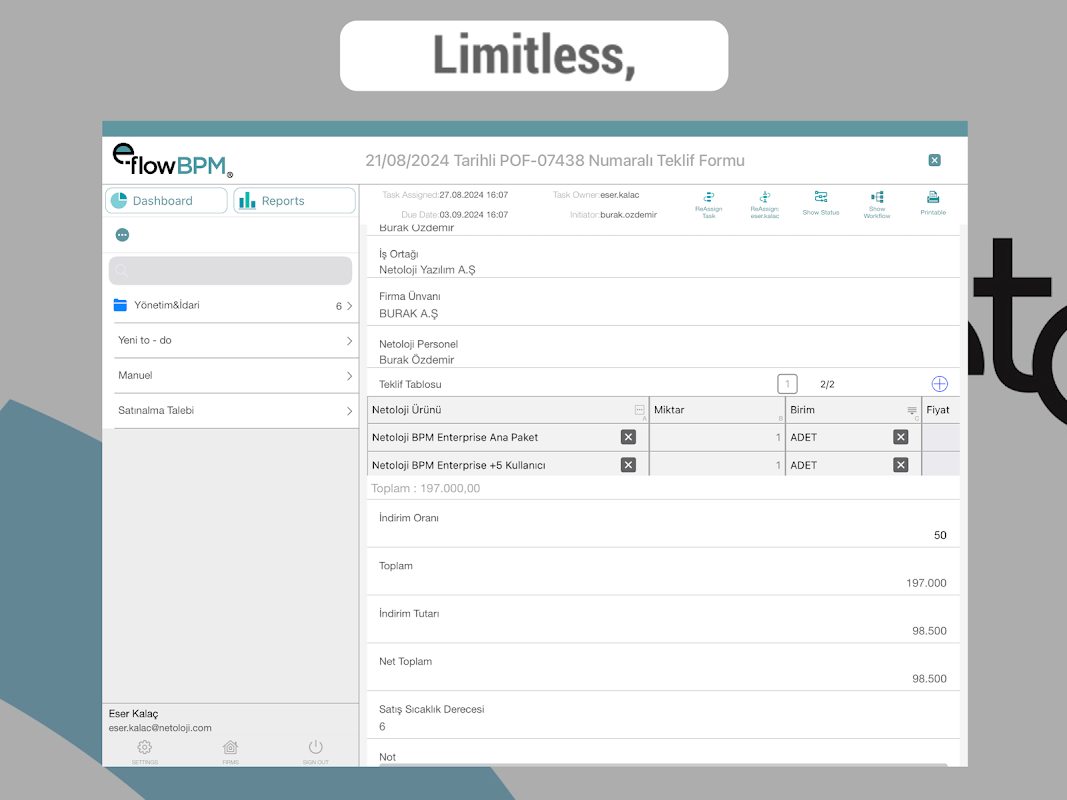Open the Reports tab
The image size is (1067, 800).
tap(294, 201)
